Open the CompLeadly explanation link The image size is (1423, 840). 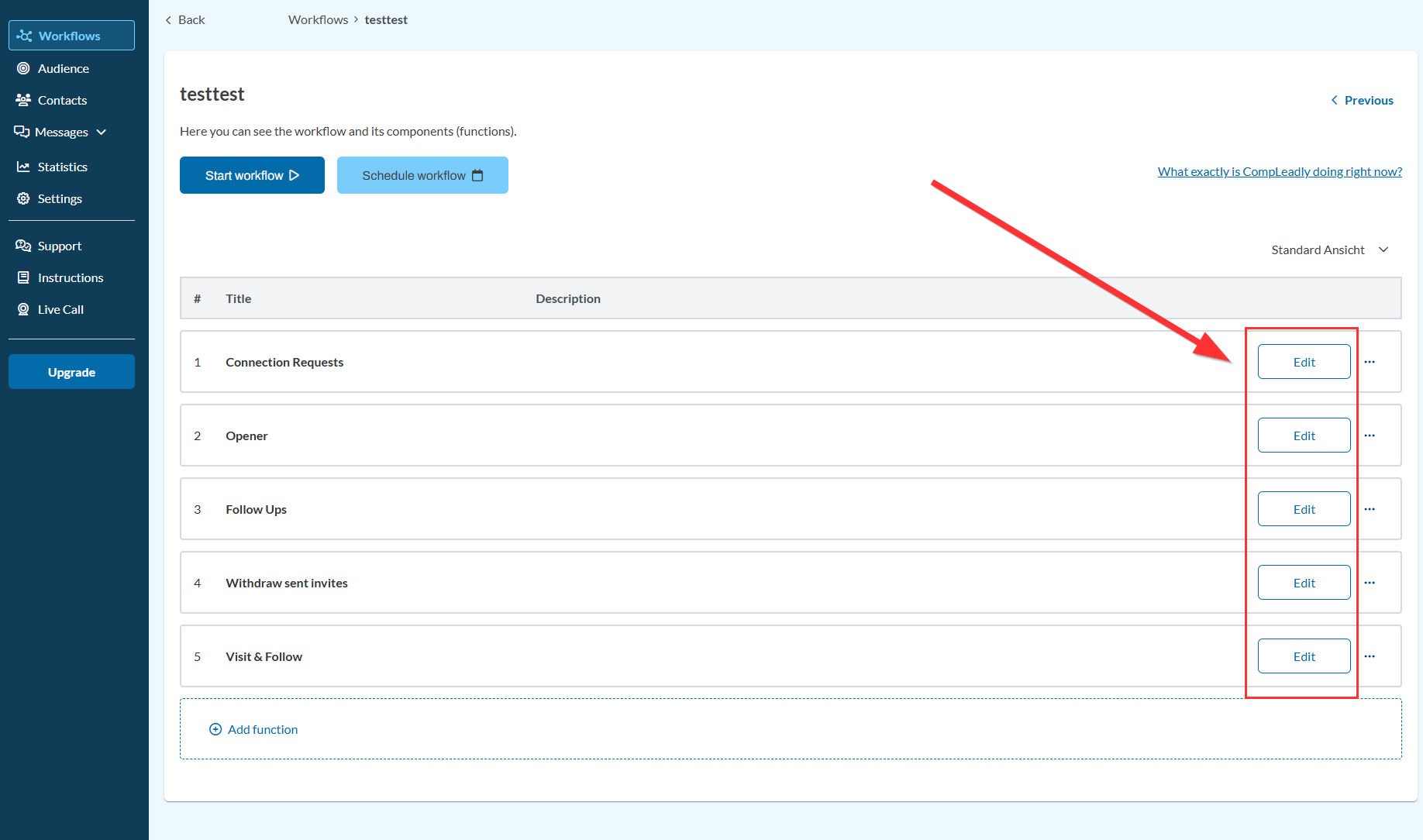point(1280,171)
